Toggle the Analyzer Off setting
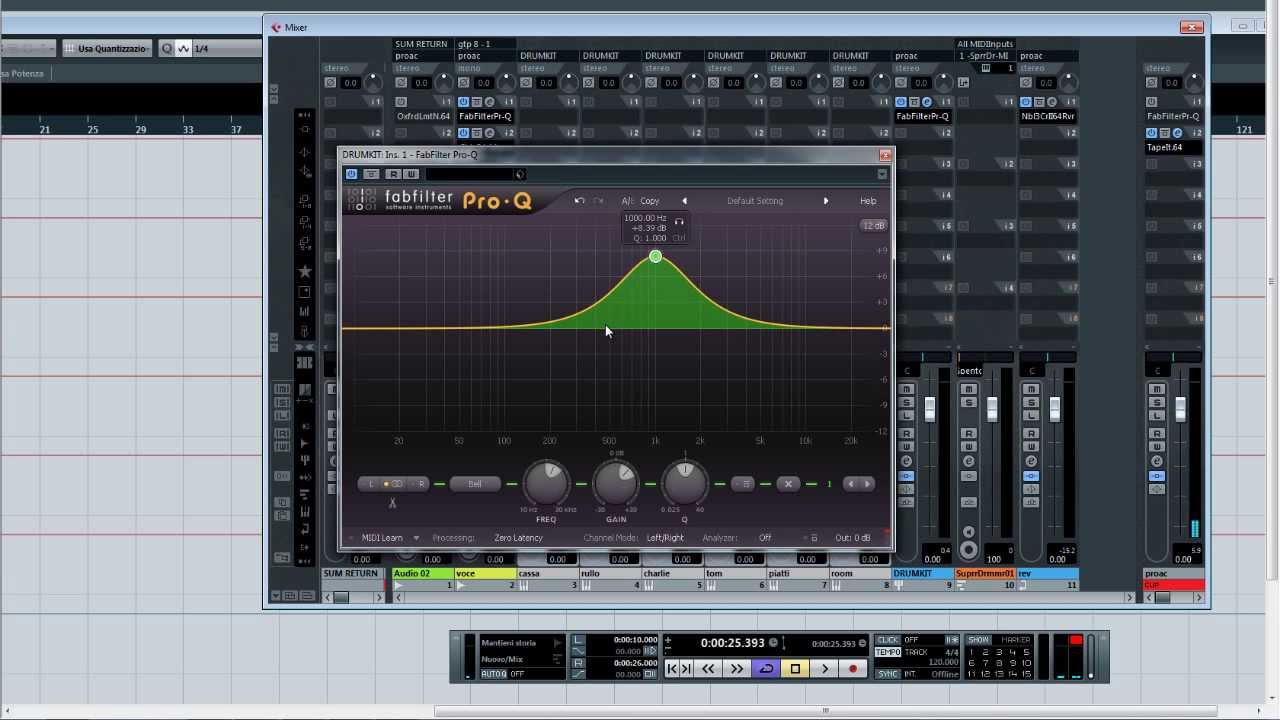This screenshot has width=1280, height=720. click(x=765, y=538)
